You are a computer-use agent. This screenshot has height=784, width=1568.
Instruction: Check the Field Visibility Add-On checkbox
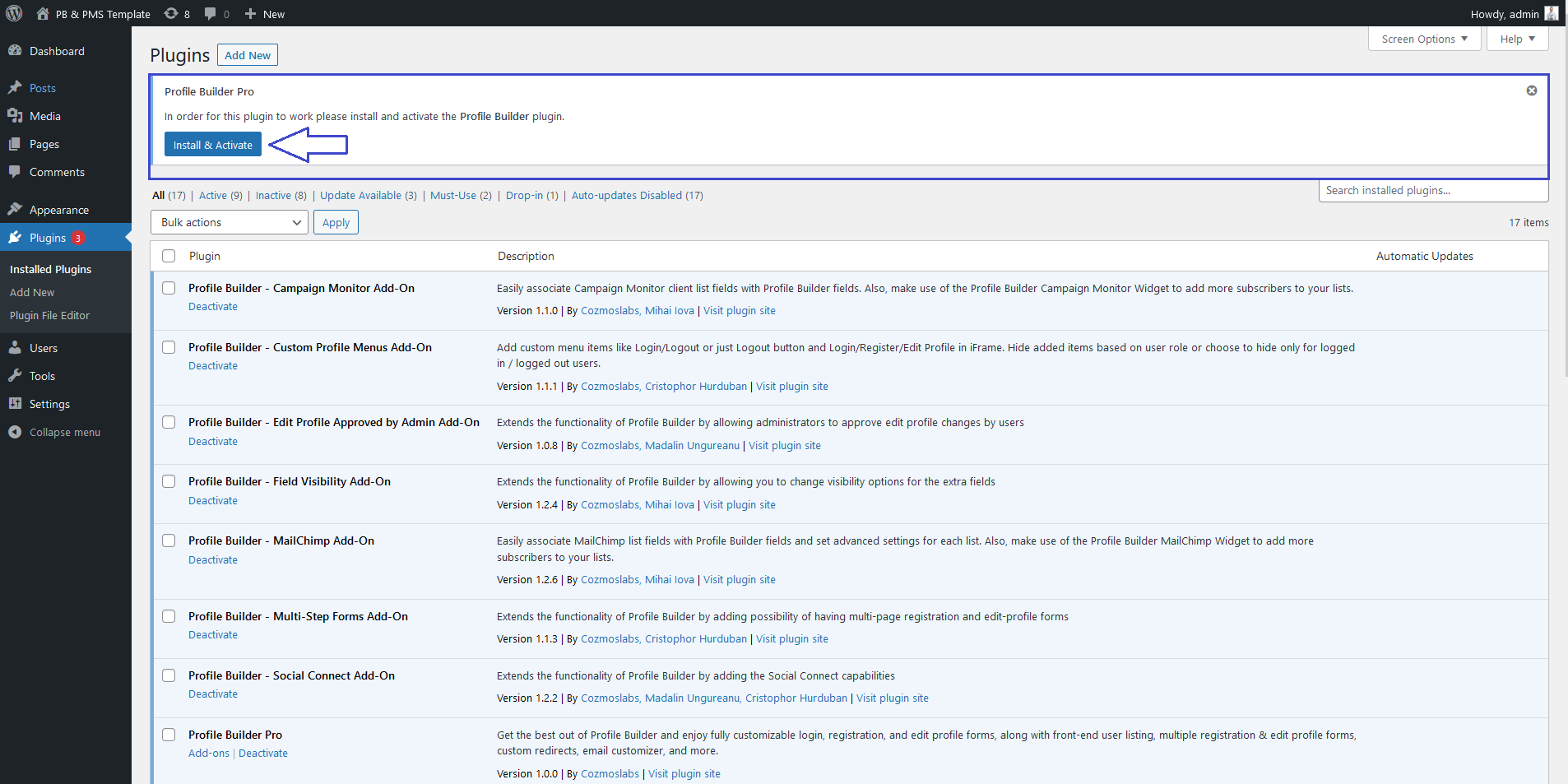169,481
